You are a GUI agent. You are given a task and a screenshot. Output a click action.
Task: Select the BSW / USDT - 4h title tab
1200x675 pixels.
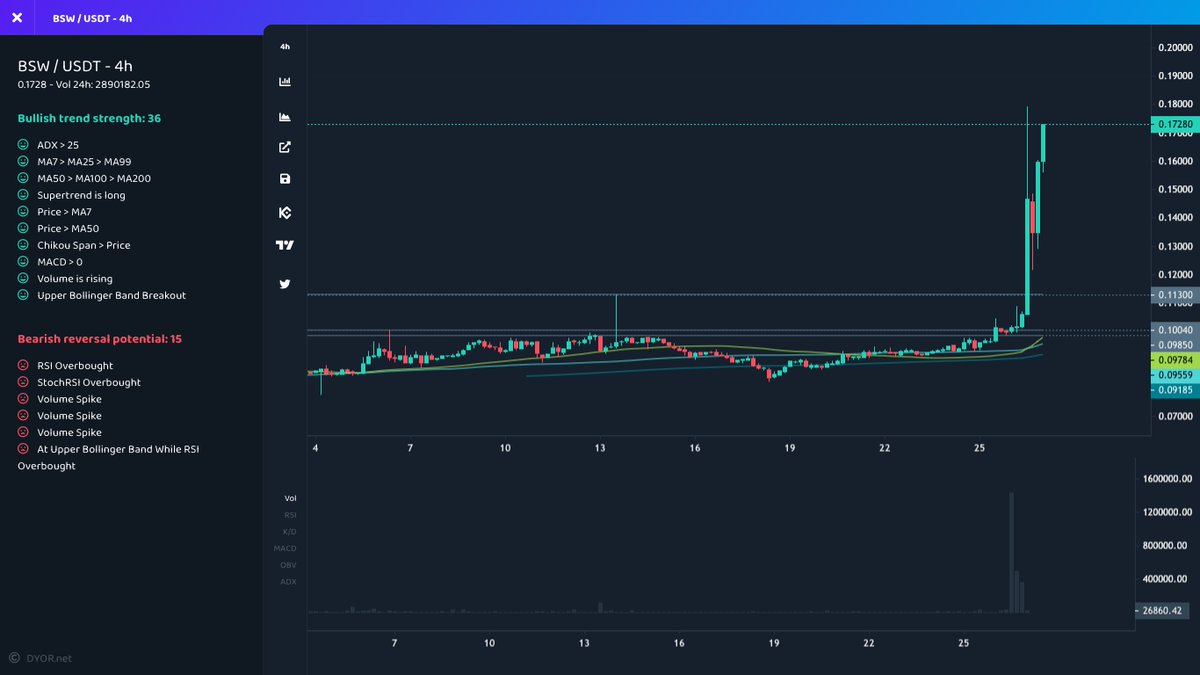[91, 18]
